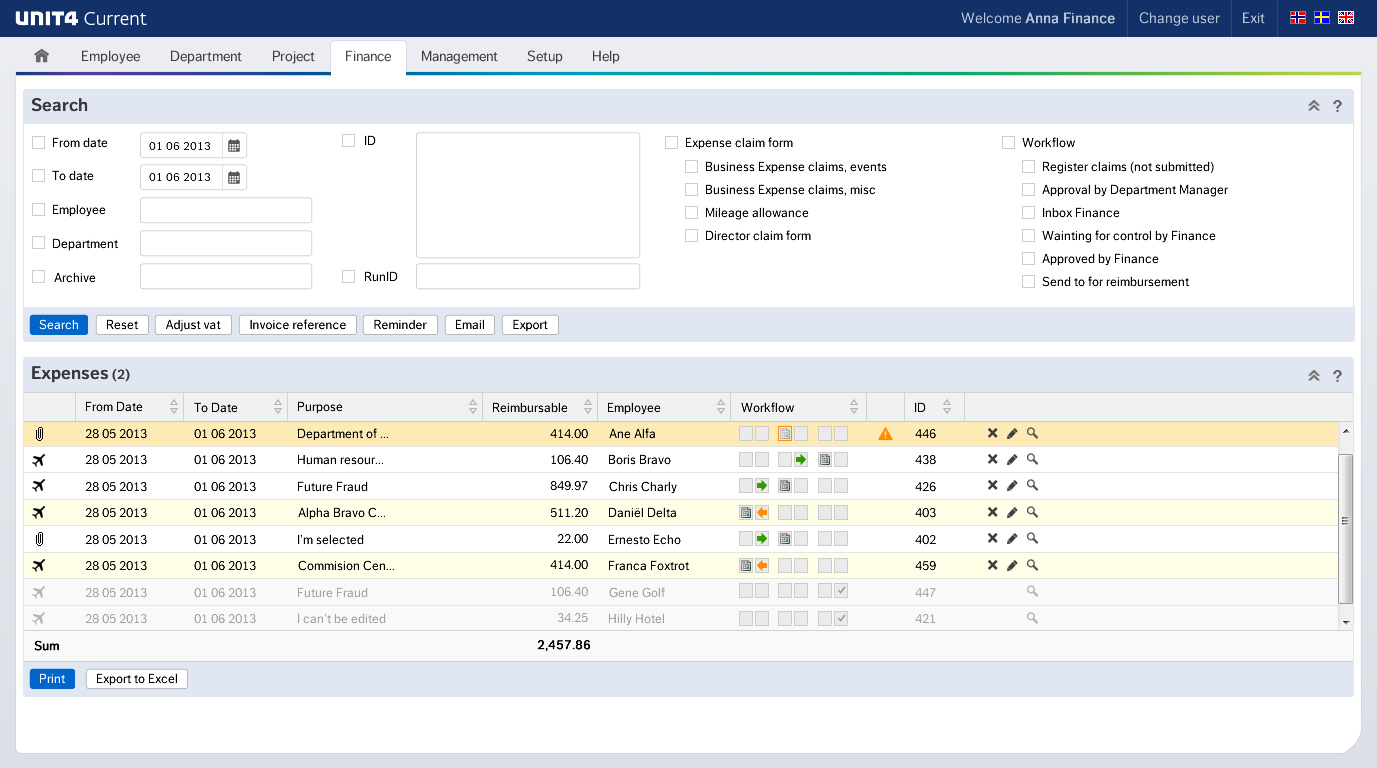
Task: Tick the Approved by Finance checkbox
Action: pyautogui.click(x=1028, y=259)
